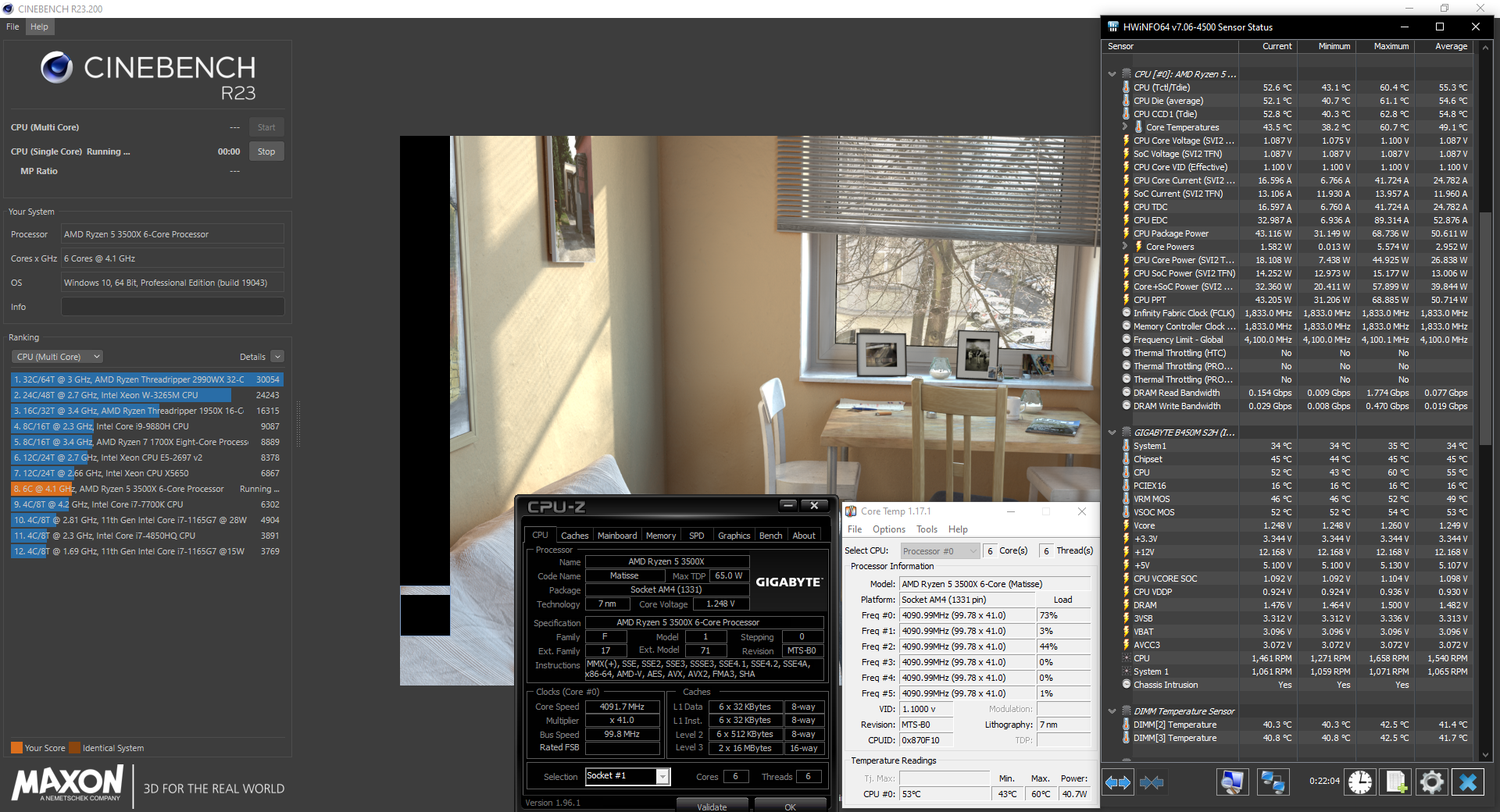
Task: Open HWiNFO sensor settings gear icon
Action: (x=1432, y=782)
